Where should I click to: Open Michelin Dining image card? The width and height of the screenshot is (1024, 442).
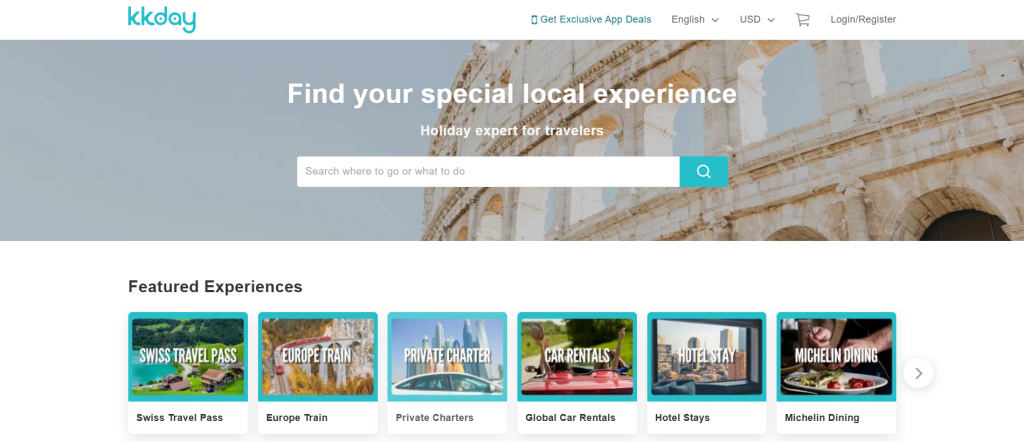point(836,356)
